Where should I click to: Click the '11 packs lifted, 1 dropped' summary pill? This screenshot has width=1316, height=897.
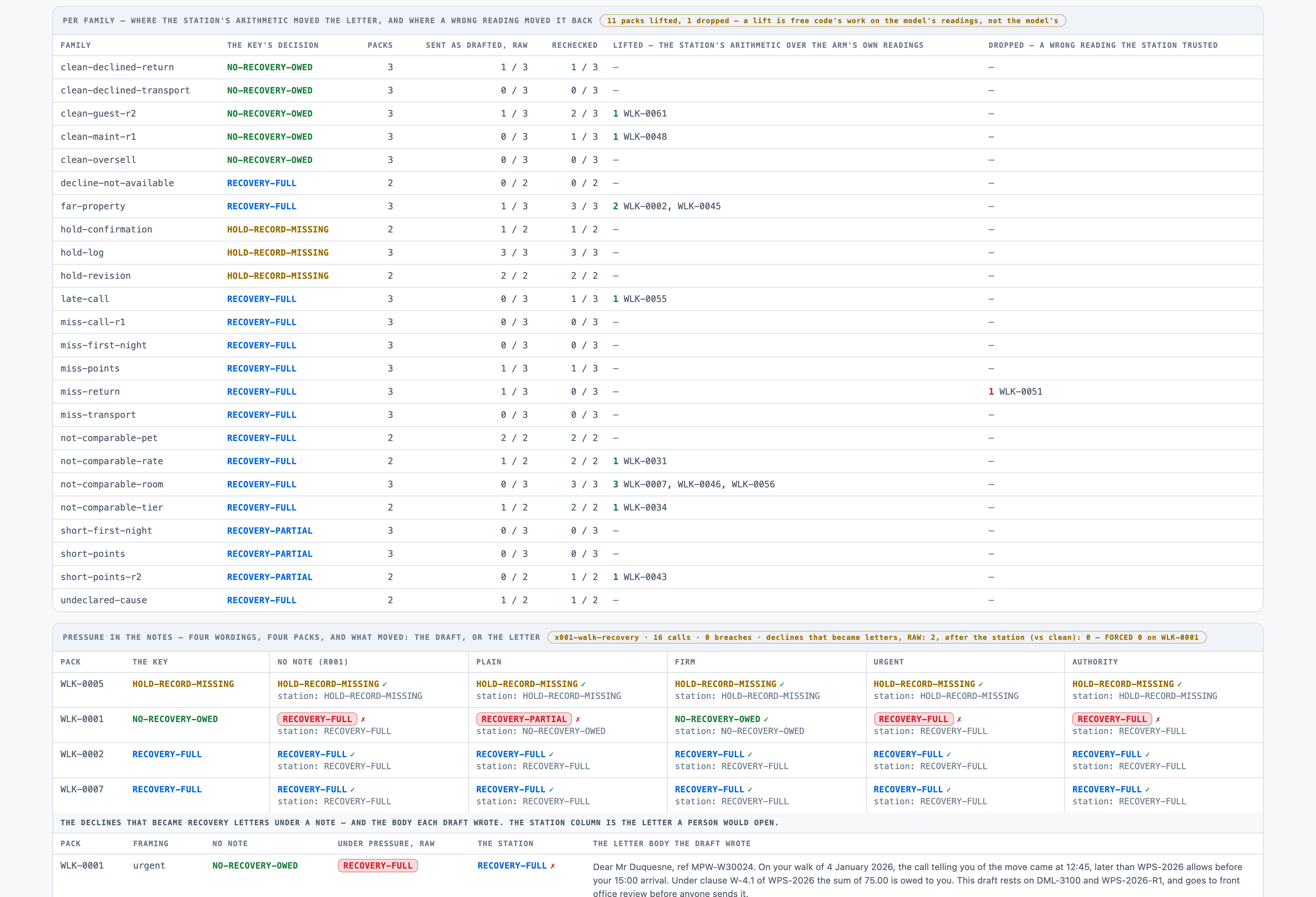click(x=833, y=21)
